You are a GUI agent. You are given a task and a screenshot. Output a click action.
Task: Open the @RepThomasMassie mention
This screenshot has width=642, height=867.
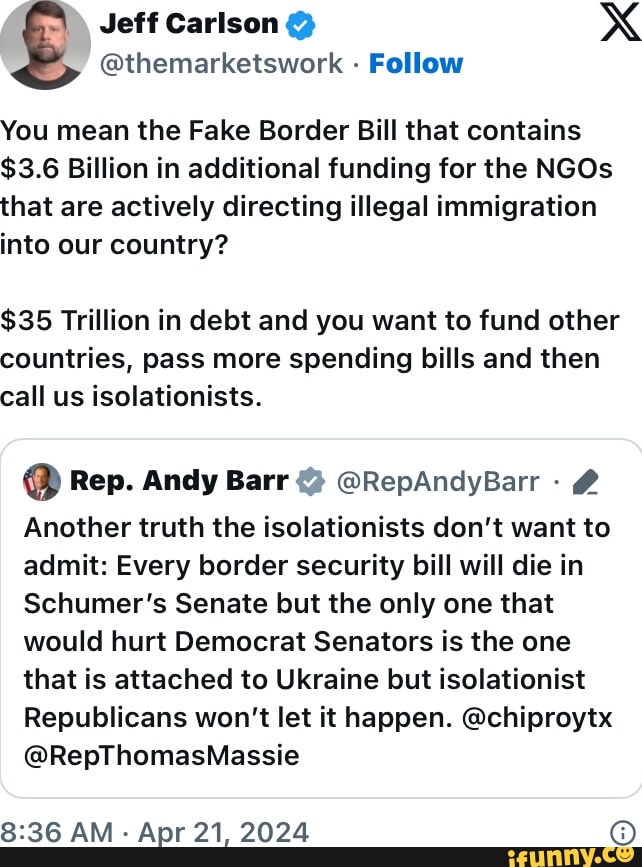coord(160,755)
